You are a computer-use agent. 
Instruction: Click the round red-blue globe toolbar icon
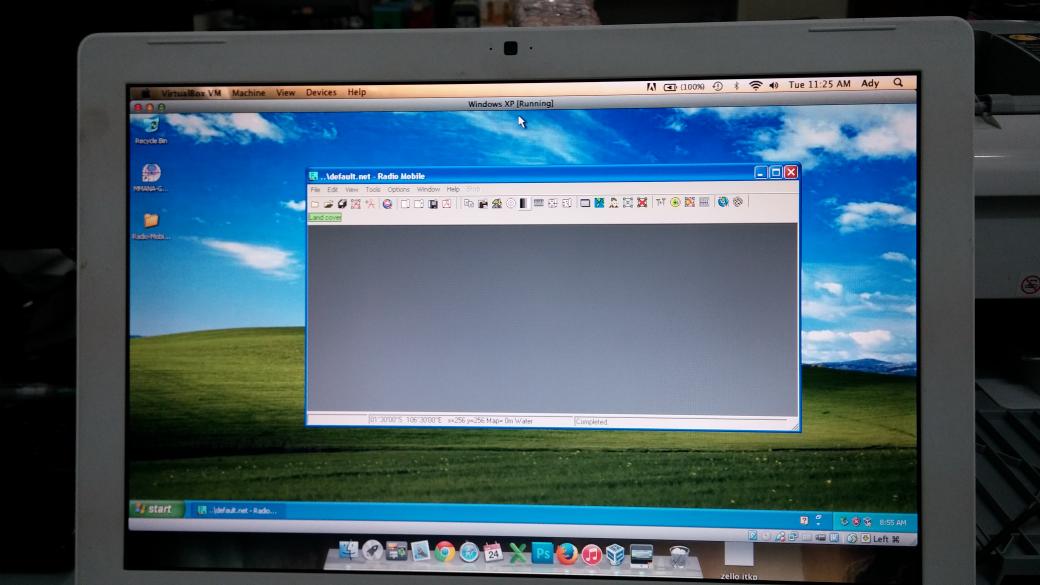tap(387, 204)
